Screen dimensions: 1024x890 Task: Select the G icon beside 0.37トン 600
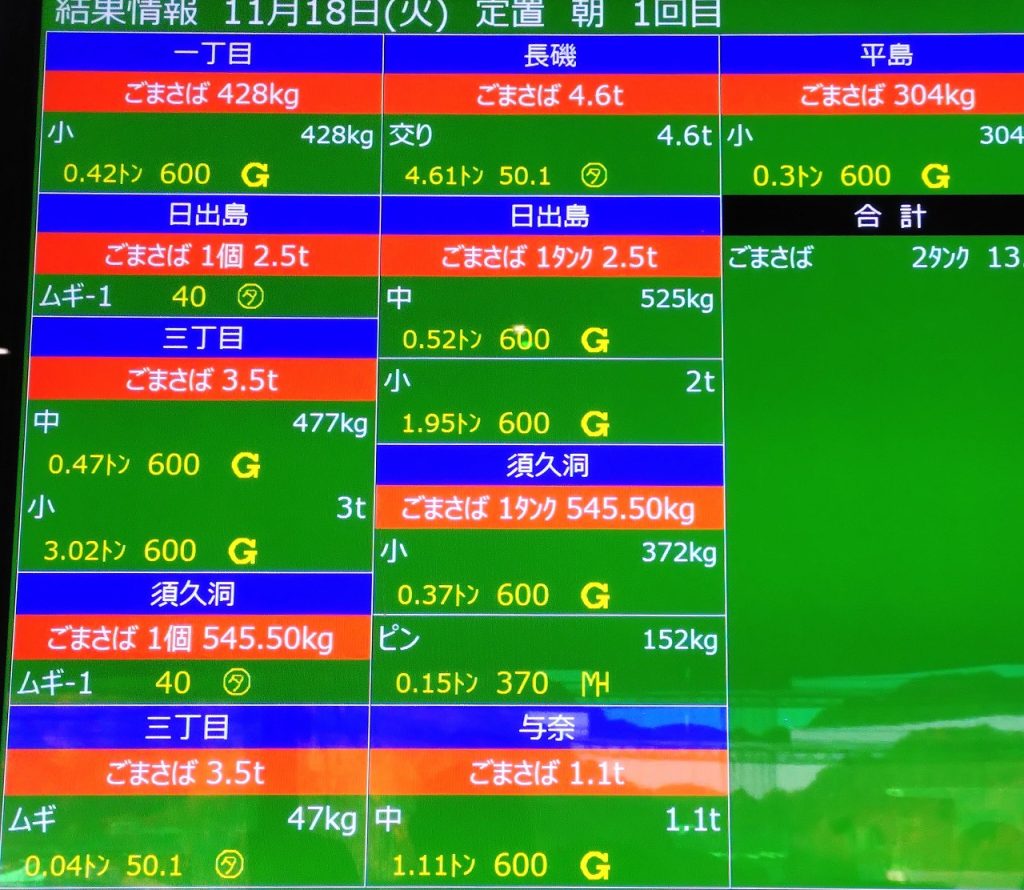(595, 597)
